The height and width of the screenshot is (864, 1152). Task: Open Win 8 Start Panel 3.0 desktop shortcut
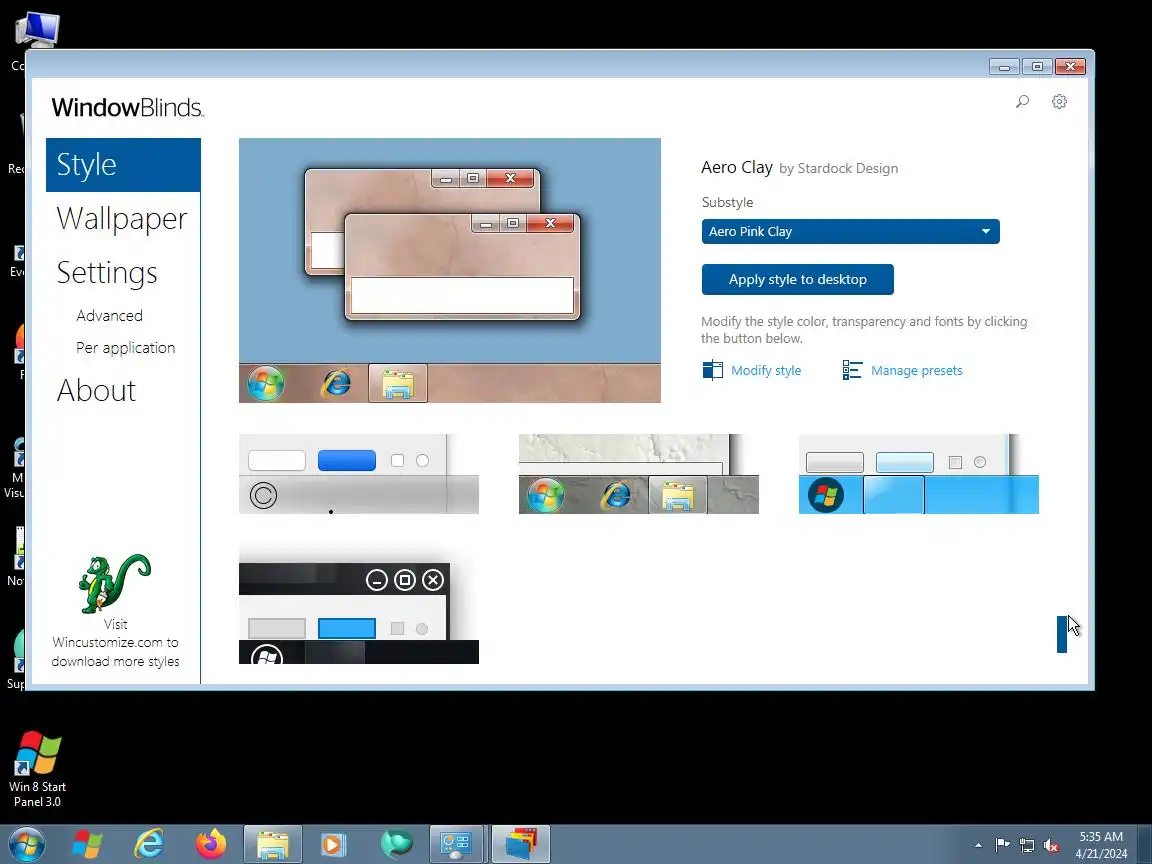click(x=37, y=768)
